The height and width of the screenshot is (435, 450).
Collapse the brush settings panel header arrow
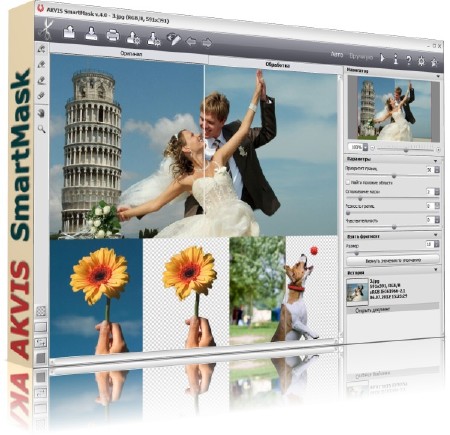[x=436, y=235]
